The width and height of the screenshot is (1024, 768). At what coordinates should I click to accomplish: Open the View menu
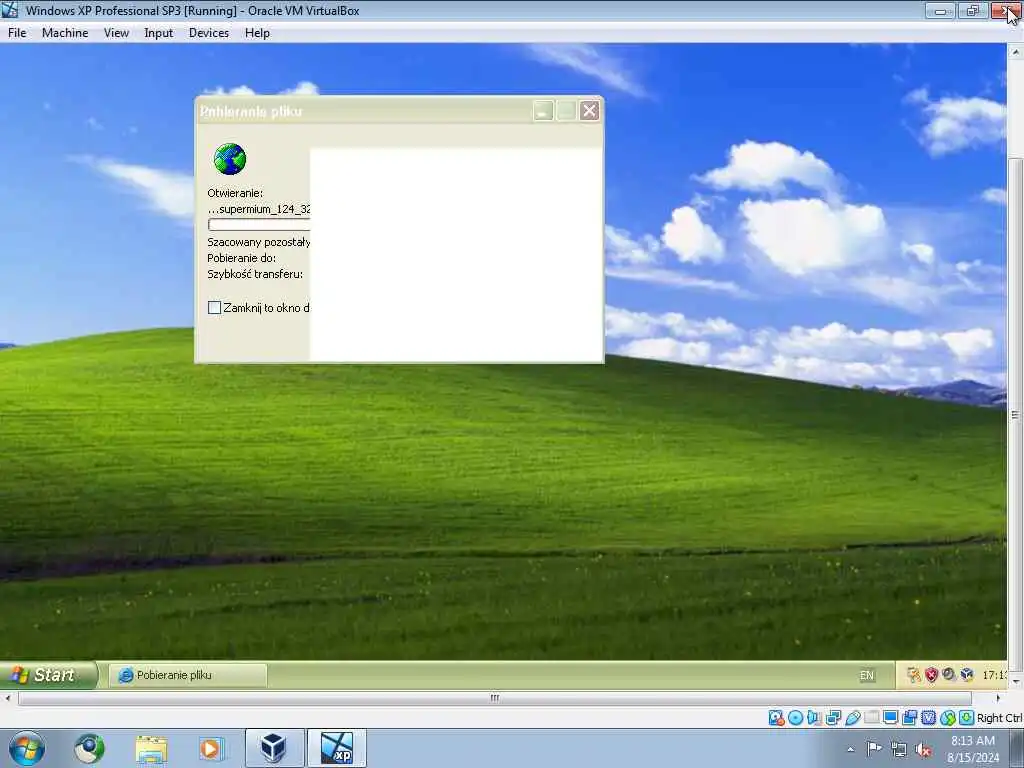click(x=116, y=33)
